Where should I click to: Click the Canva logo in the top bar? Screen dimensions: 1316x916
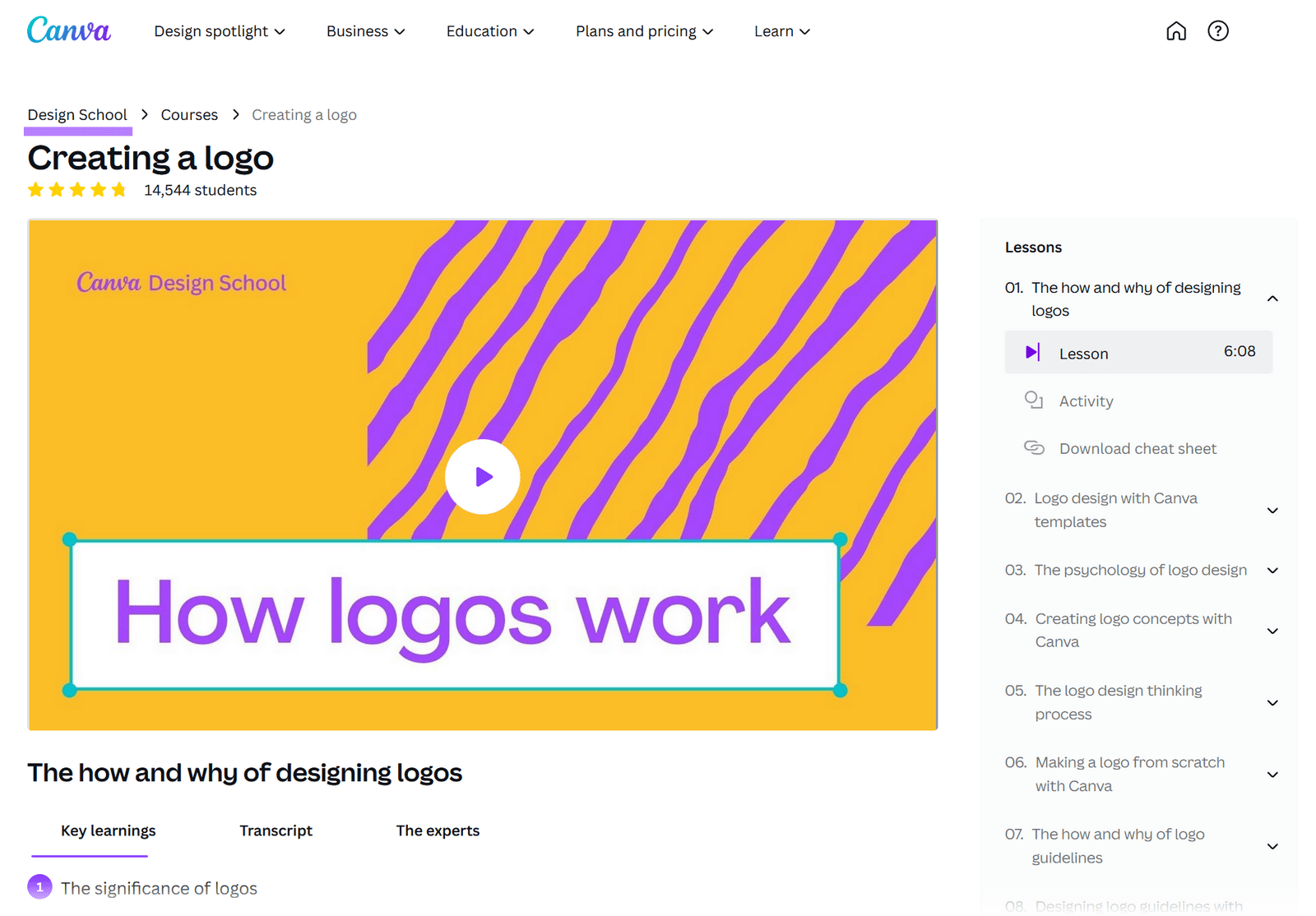pos(68,30)
